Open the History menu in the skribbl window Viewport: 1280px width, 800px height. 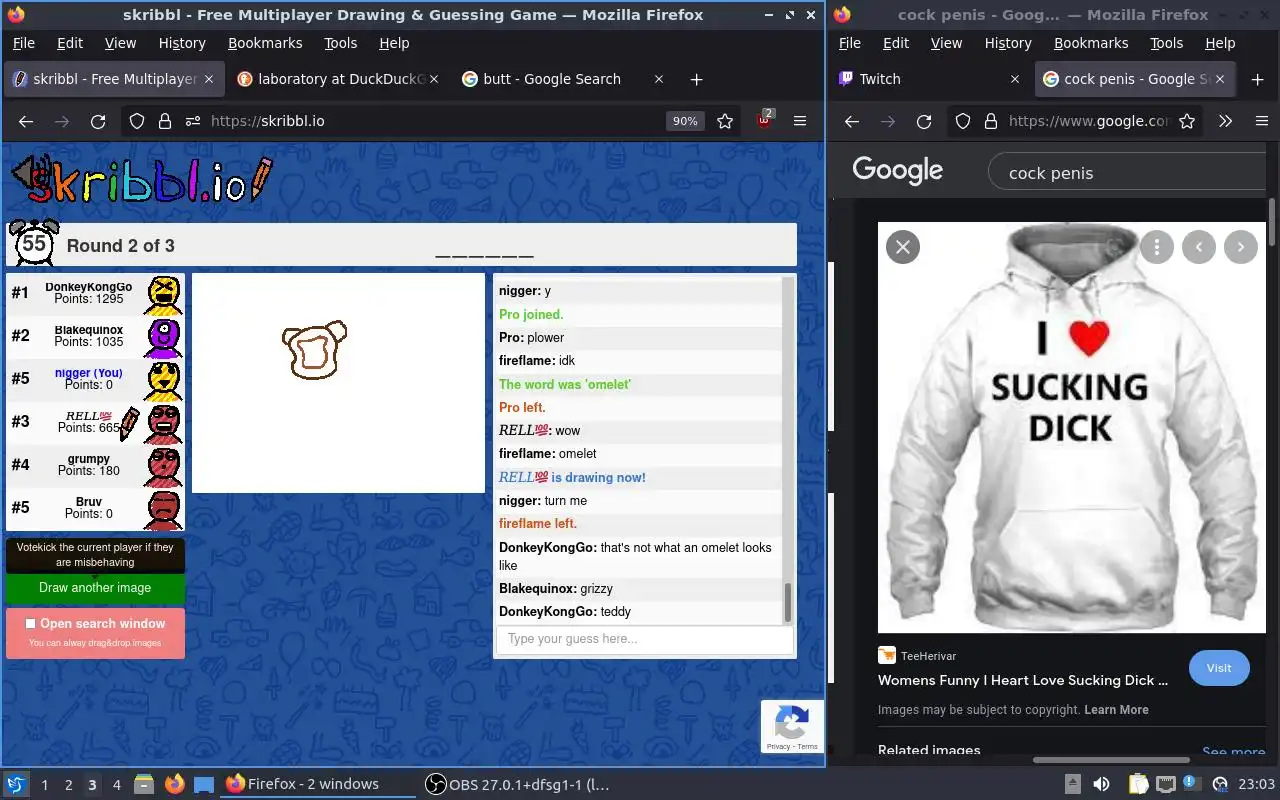pyautogui.click(x=182, y=43)
